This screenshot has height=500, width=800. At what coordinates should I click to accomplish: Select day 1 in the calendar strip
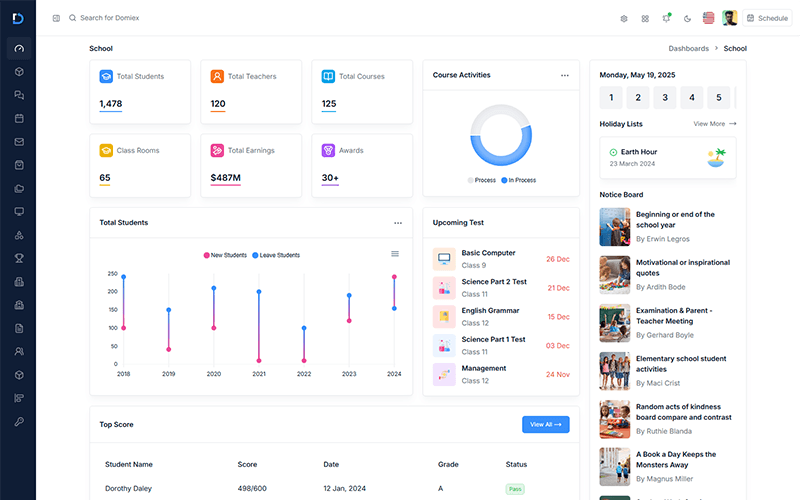pyautogui.click(x=611, y=97)
